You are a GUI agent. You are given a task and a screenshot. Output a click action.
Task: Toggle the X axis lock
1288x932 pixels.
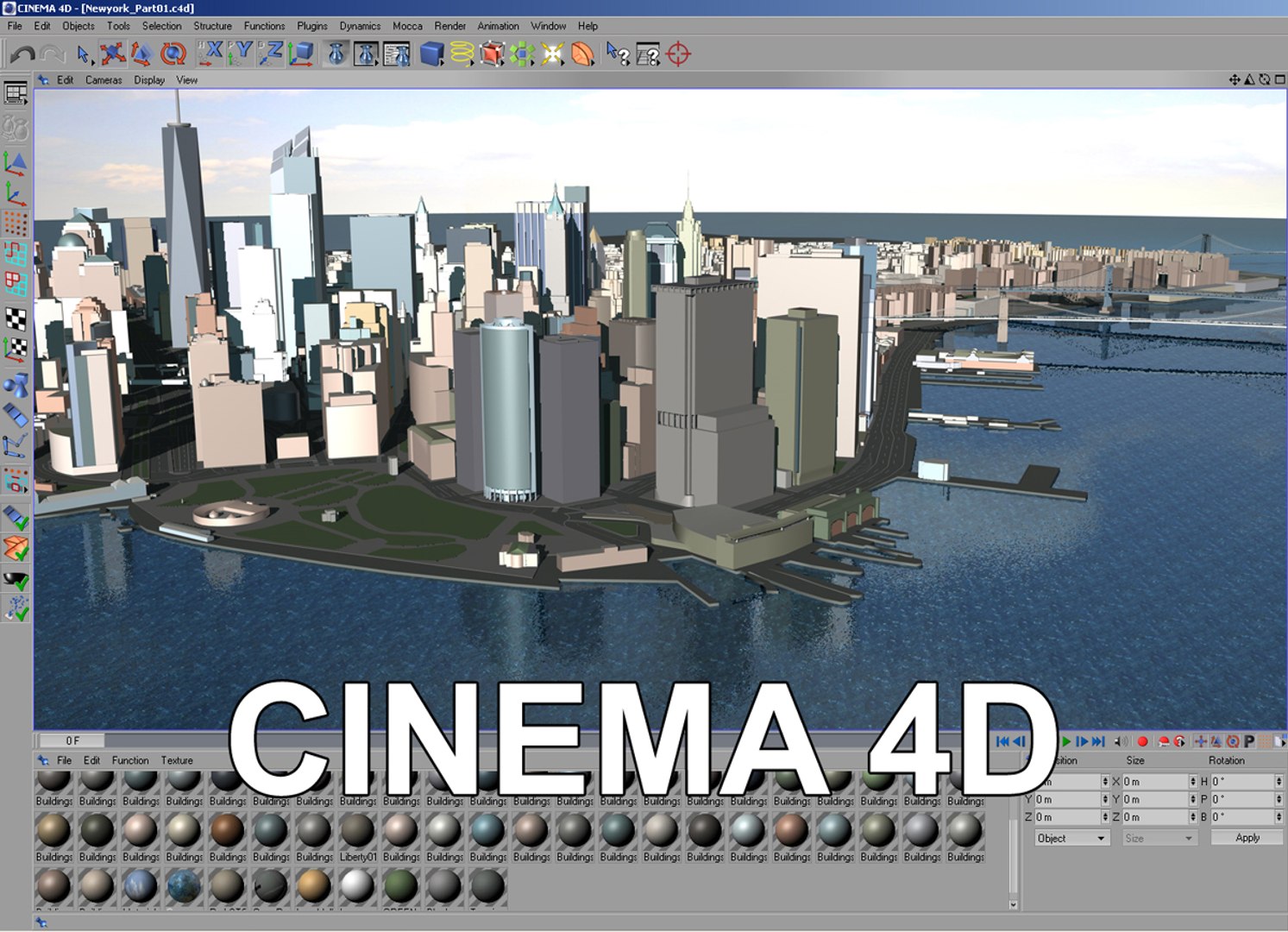coord(210,54)
